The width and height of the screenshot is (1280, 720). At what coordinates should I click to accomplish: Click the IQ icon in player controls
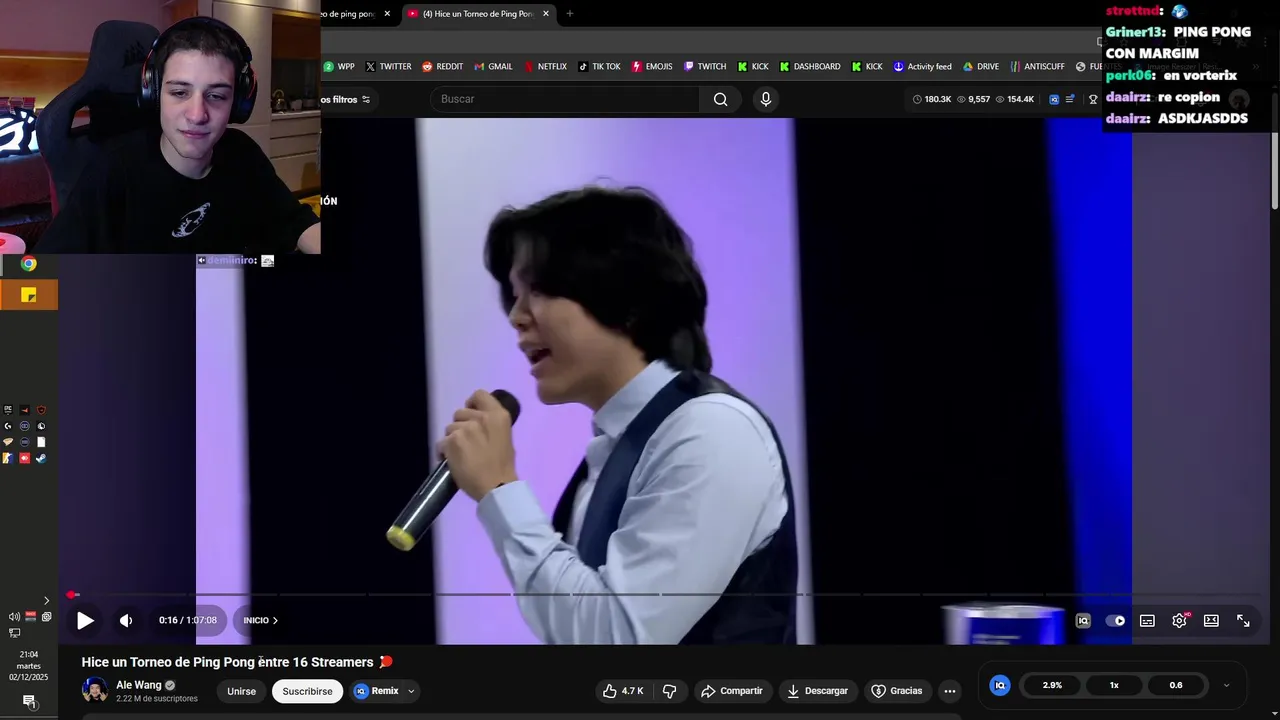[x=1083, y=621]
